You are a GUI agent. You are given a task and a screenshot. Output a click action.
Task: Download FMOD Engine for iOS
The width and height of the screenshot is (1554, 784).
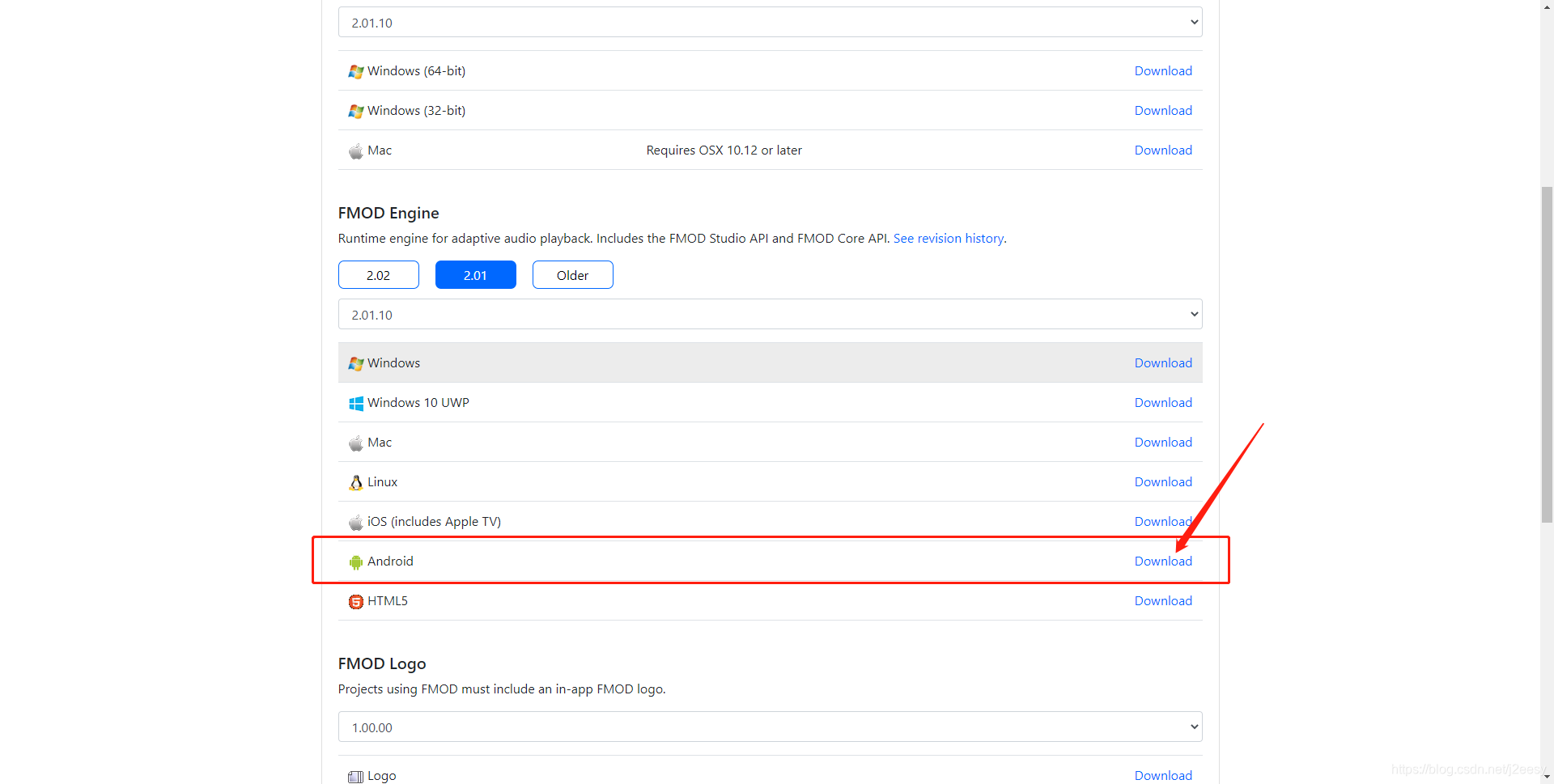click(1163, 522)
